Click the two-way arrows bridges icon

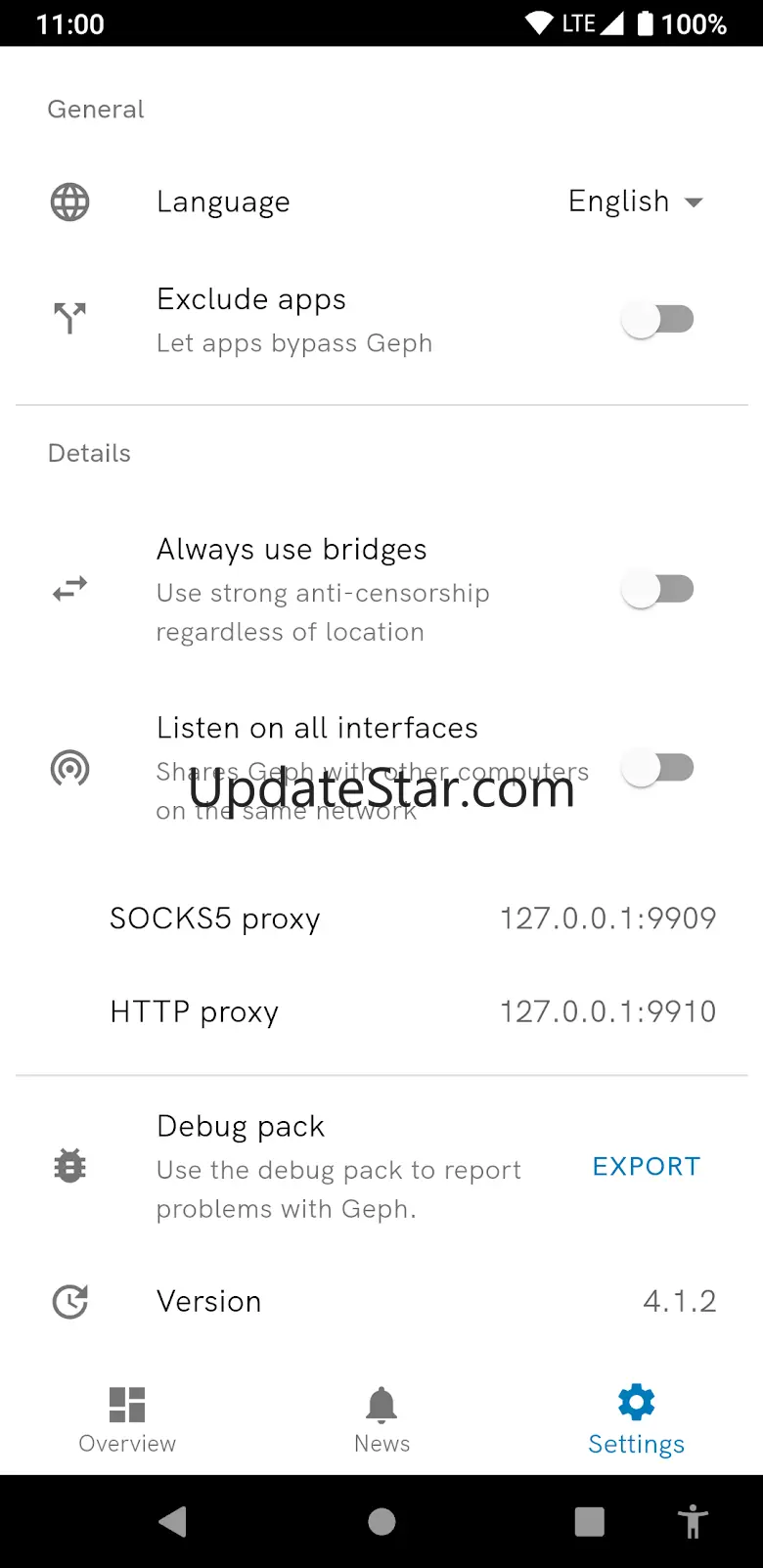[x=69, y=589]
